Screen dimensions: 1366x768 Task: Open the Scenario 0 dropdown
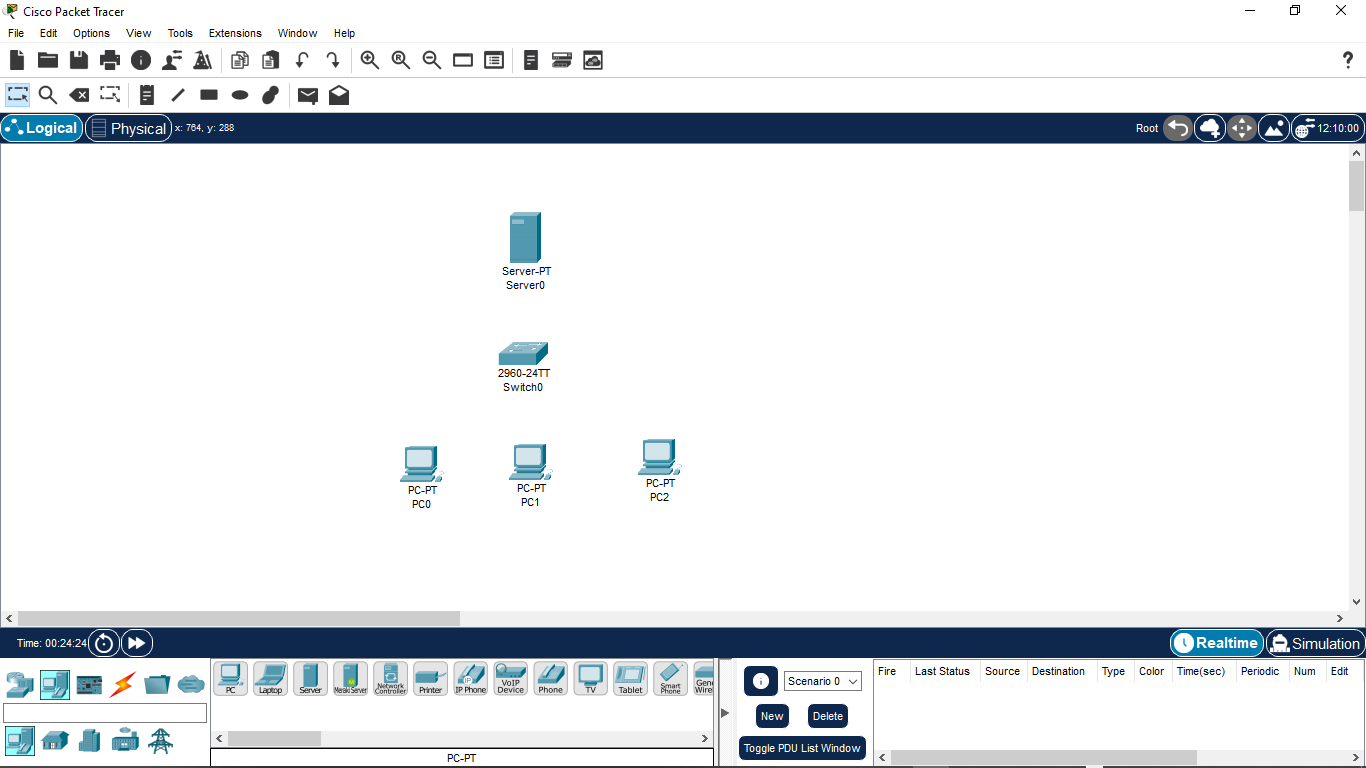[x=823, y=681]
